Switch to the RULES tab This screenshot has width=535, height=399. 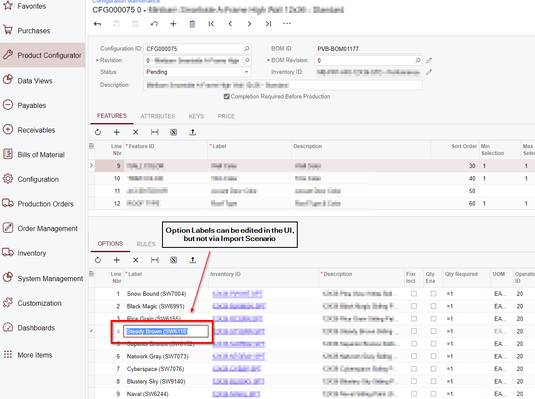click(146, 244)
